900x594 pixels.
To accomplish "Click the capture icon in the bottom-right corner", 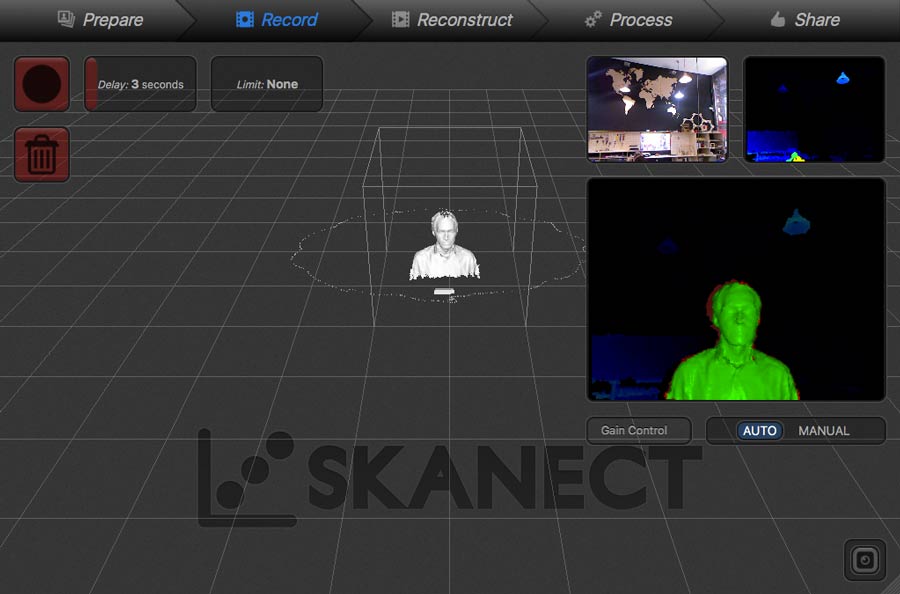I will 864,559.
